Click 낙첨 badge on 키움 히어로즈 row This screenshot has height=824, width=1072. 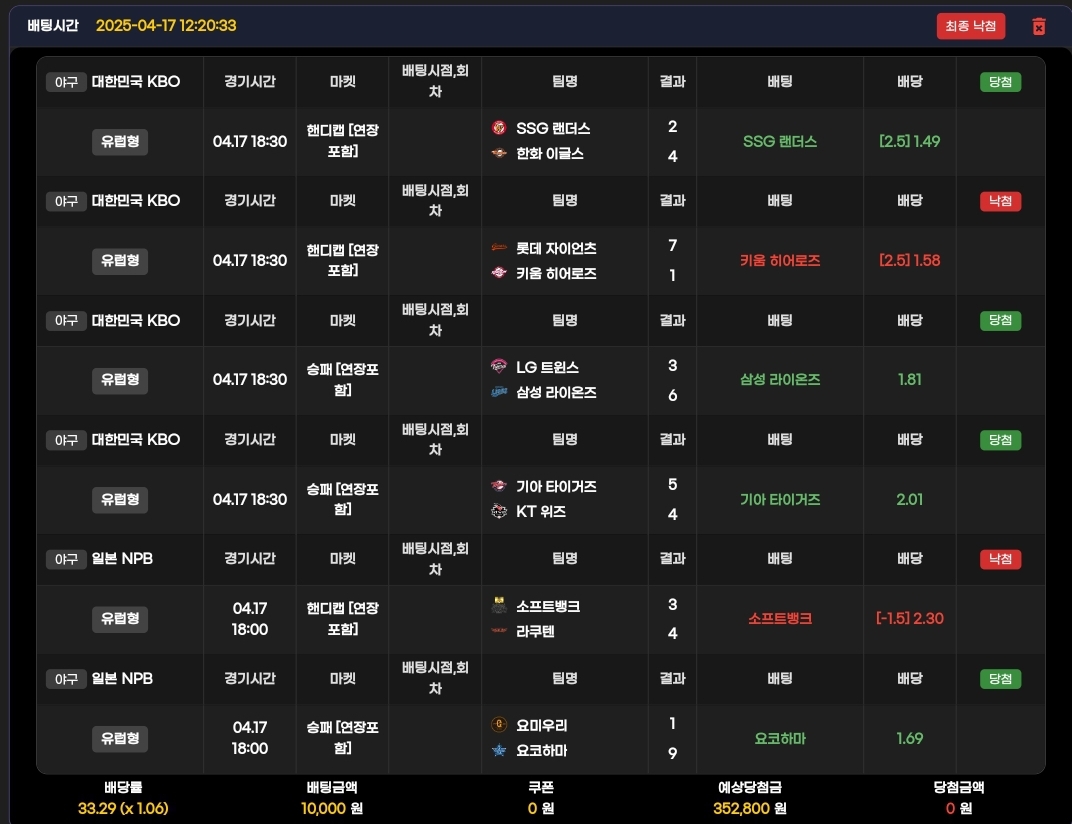[1000, 201]
